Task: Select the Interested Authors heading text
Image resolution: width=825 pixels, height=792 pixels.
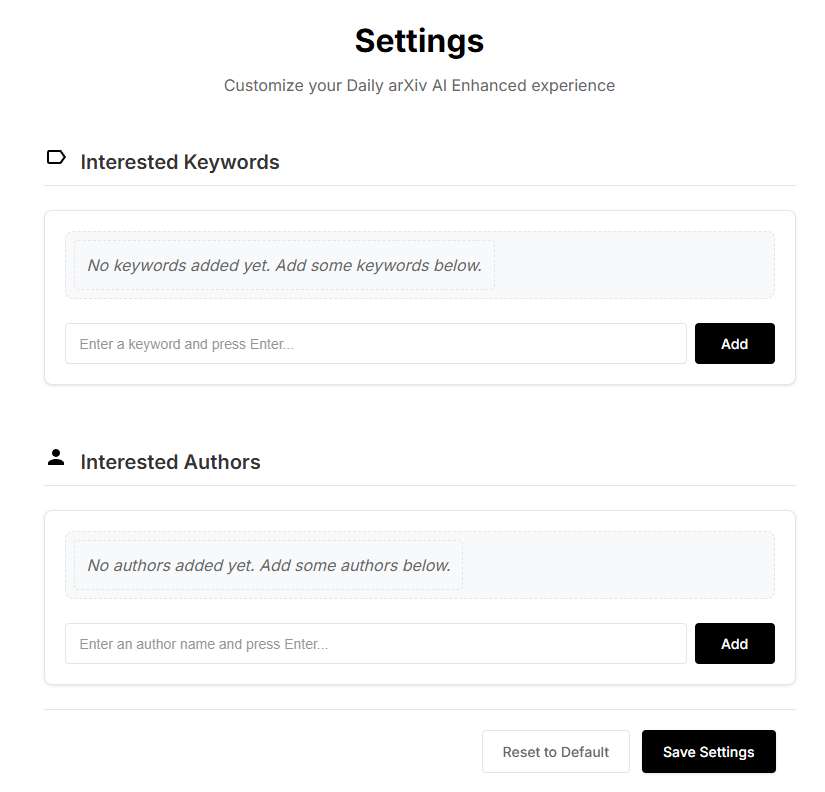Action: [x=170, y=462]
